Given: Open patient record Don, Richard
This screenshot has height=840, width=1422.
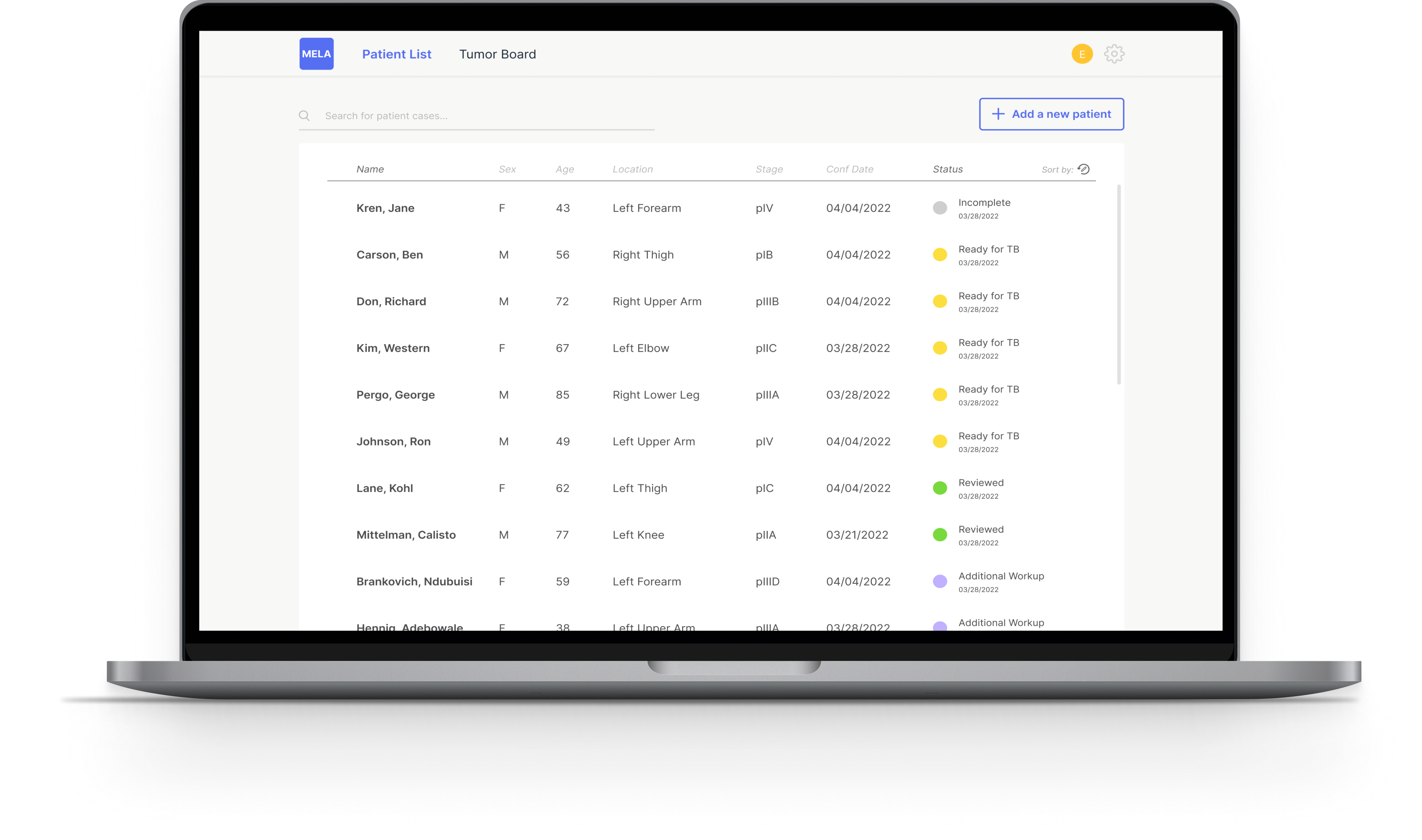Looking at the screenshot, I should click(x=391, y=302).
